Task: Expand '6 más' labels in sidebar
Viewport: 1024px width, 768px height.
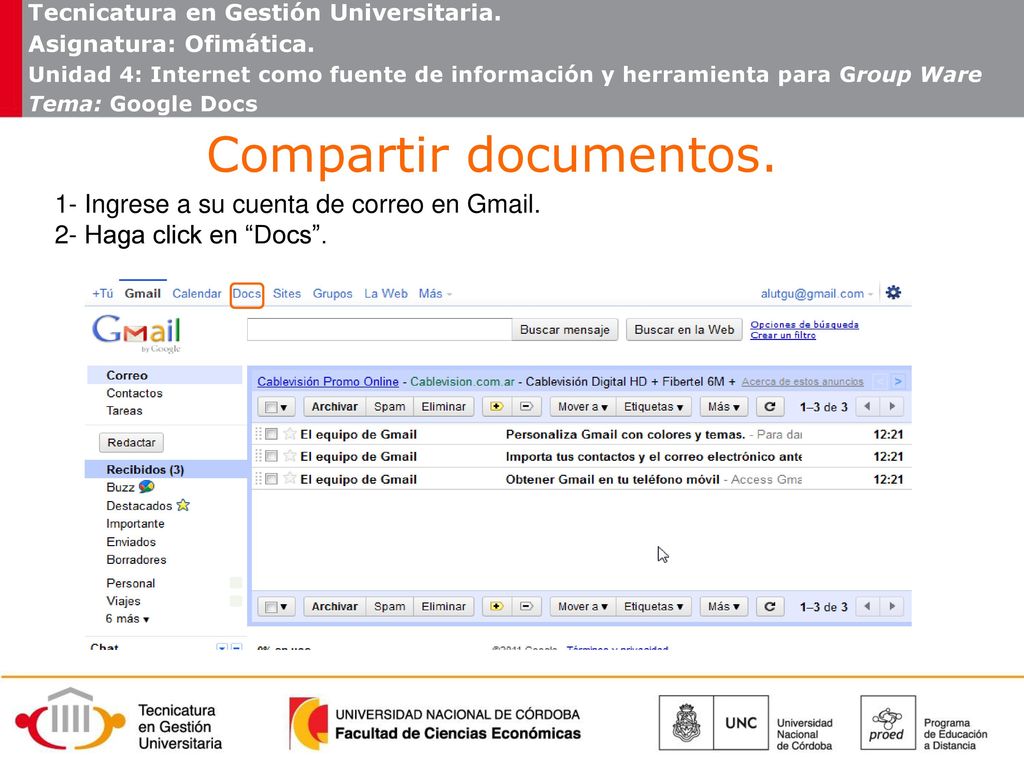Action: click(x=127, y=618)
